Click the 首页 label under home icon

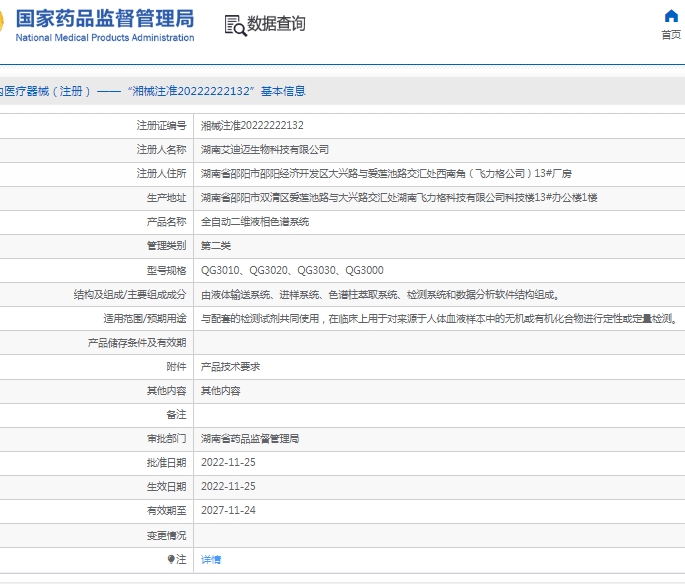coord(671,35)
